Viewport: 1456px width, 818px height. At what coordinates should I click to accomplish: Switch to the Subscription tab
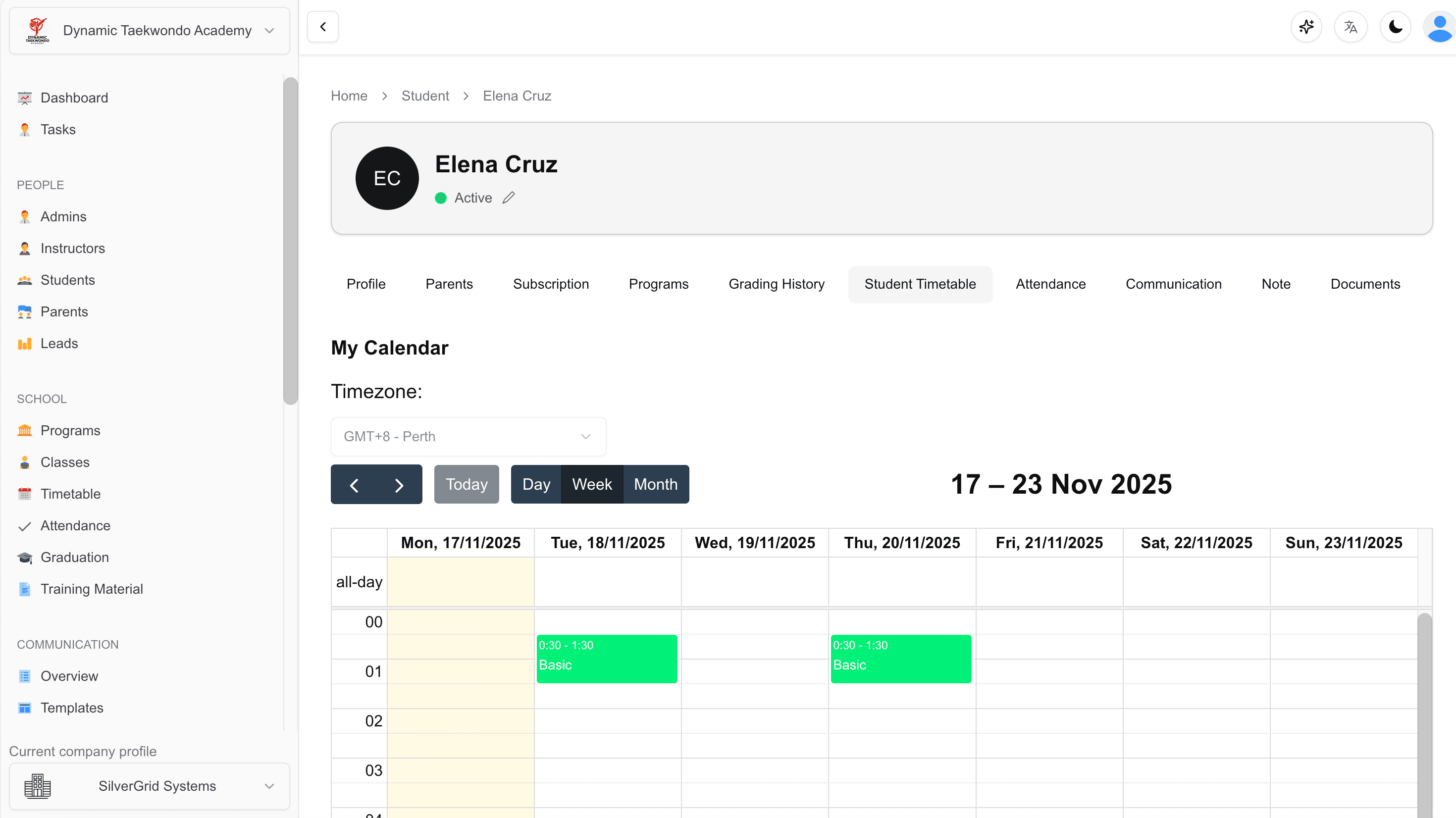tap(551, 284)
